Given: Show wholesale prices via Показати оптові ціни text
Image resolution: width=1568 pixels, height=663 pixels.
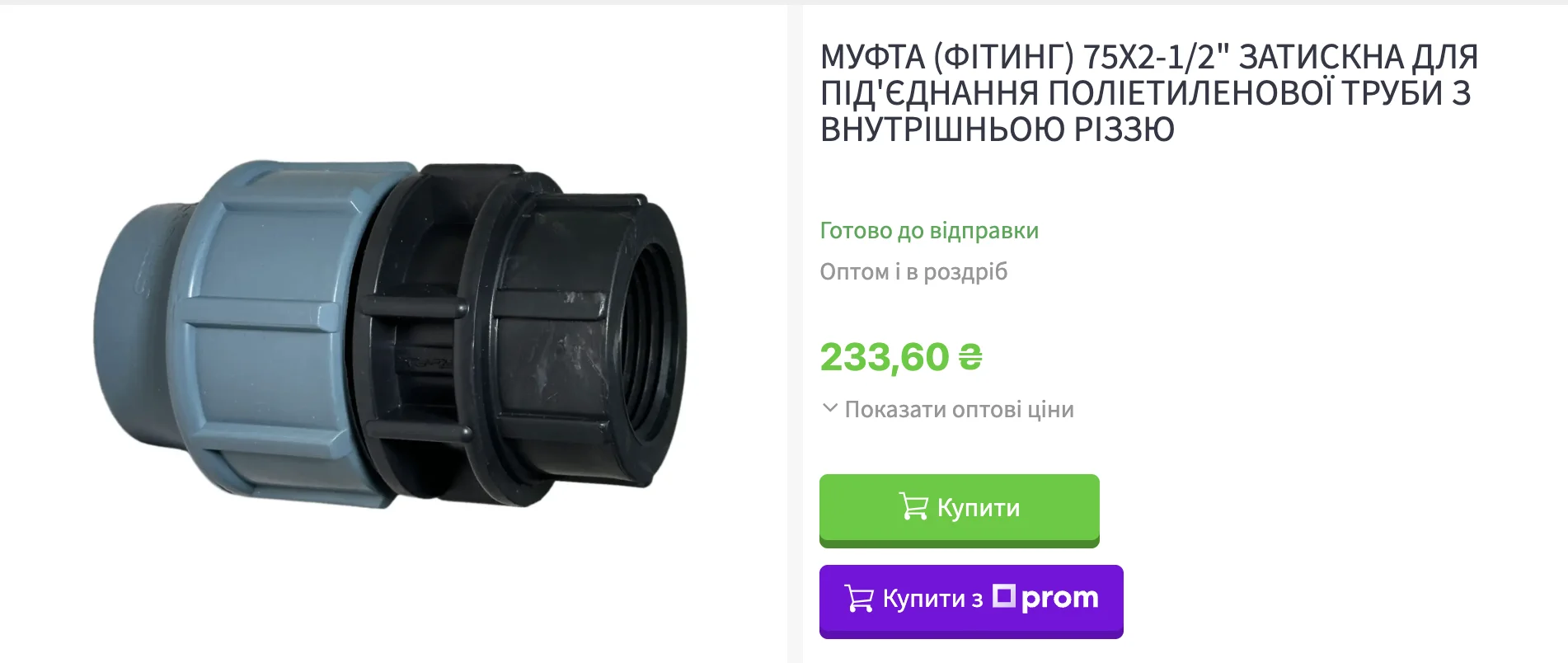Looking at the screenshot, I should (960, 410).
